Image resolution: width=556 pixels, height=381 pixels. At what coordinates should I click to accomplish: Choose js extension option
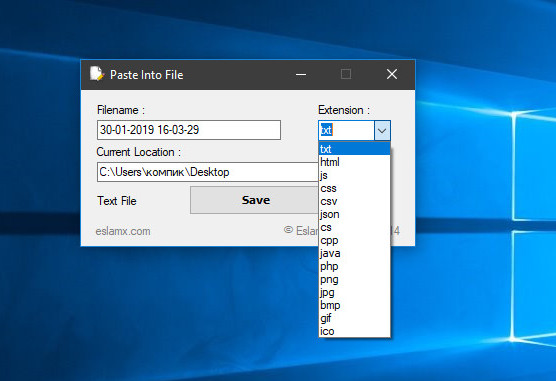tap(355, 175)
